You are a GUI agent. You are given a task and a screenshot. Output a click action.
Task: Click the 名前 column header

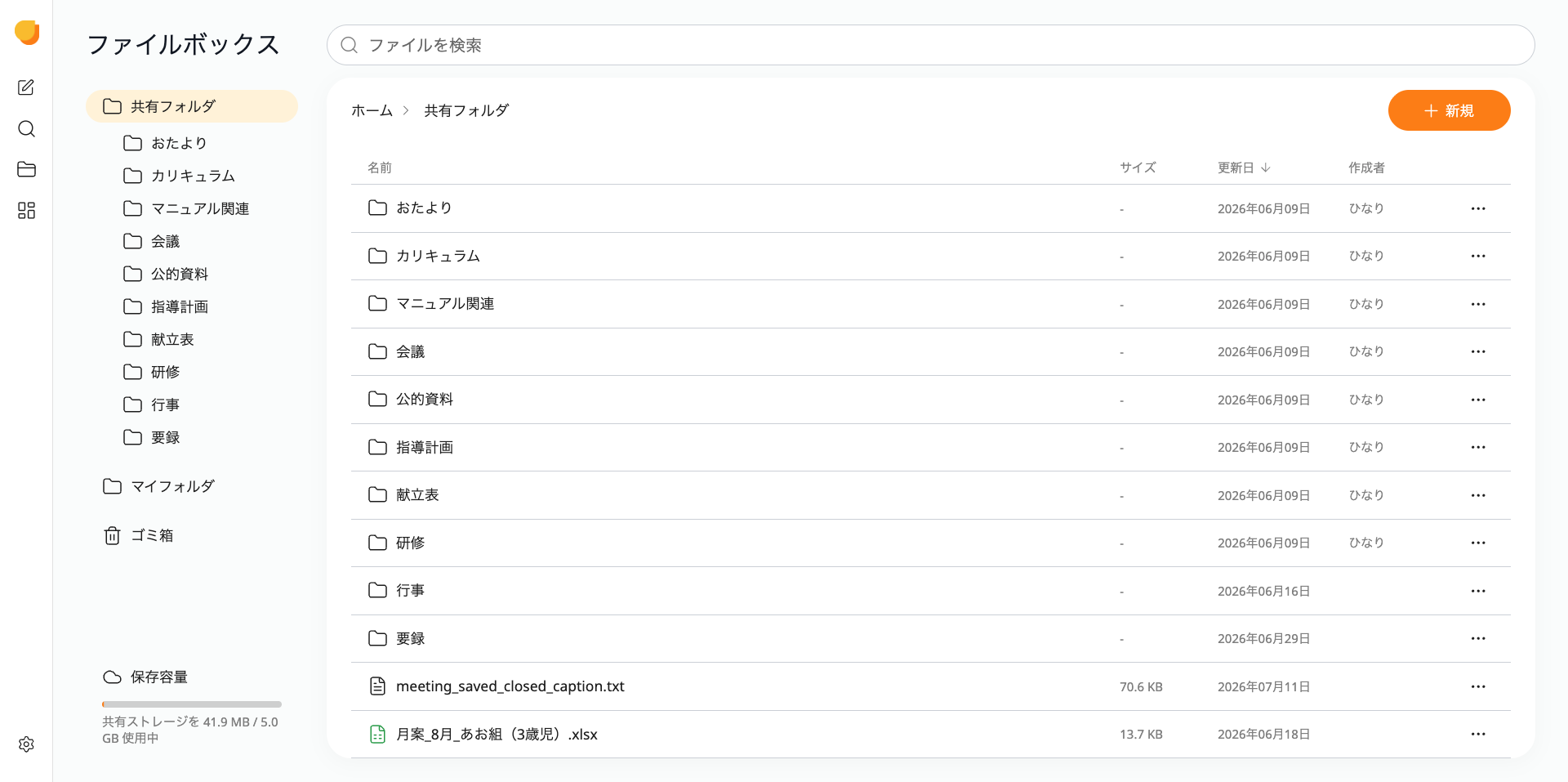click(380, 168)
